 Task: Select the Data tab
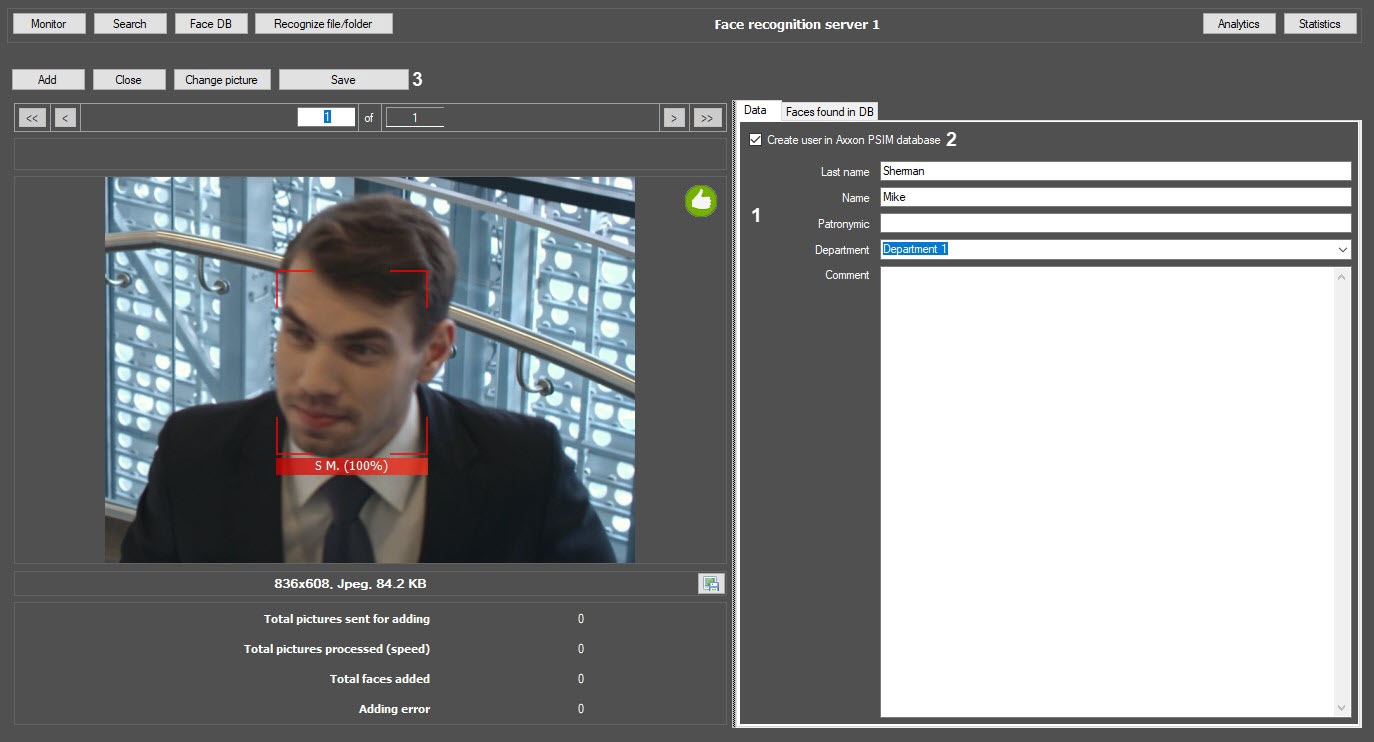(x=756, y=111)
